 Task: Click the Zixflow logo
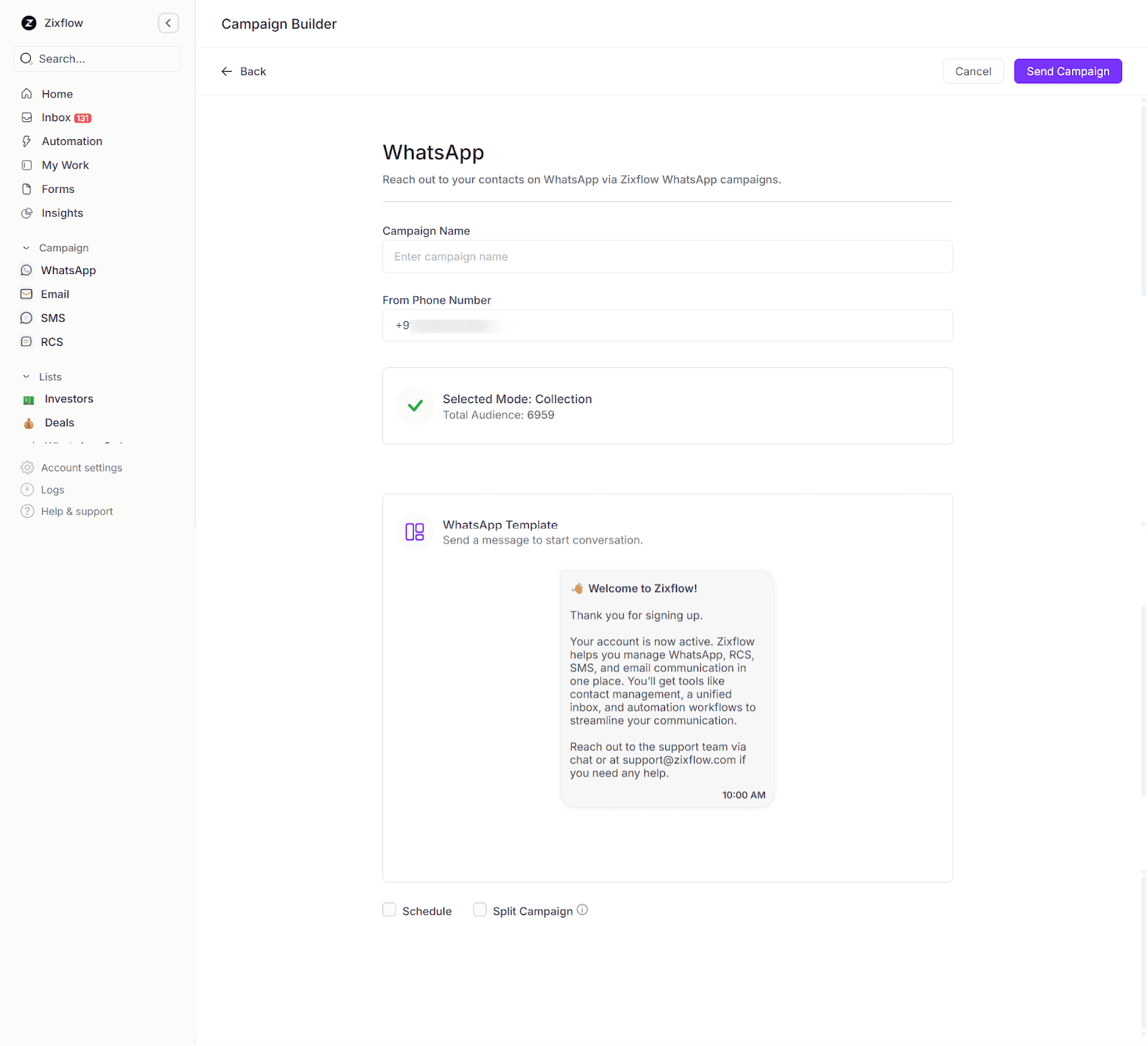tap(28, 22)
